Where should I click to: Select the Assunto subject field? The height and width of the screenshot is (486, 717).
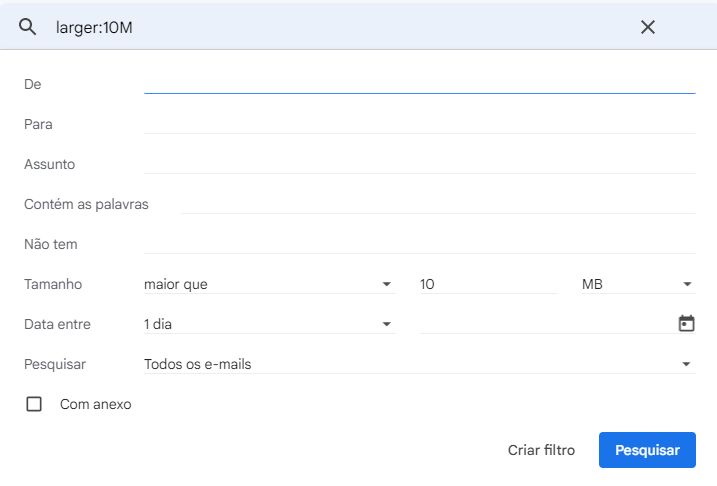(419, 163)
